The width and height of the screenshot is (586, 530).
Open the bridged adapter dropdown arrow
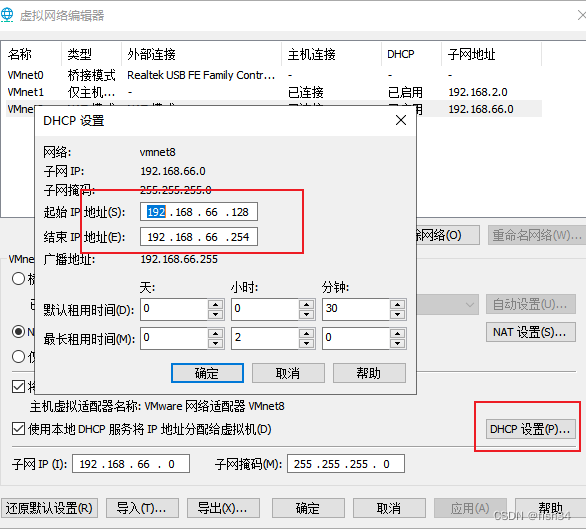[x=470, y=305]
